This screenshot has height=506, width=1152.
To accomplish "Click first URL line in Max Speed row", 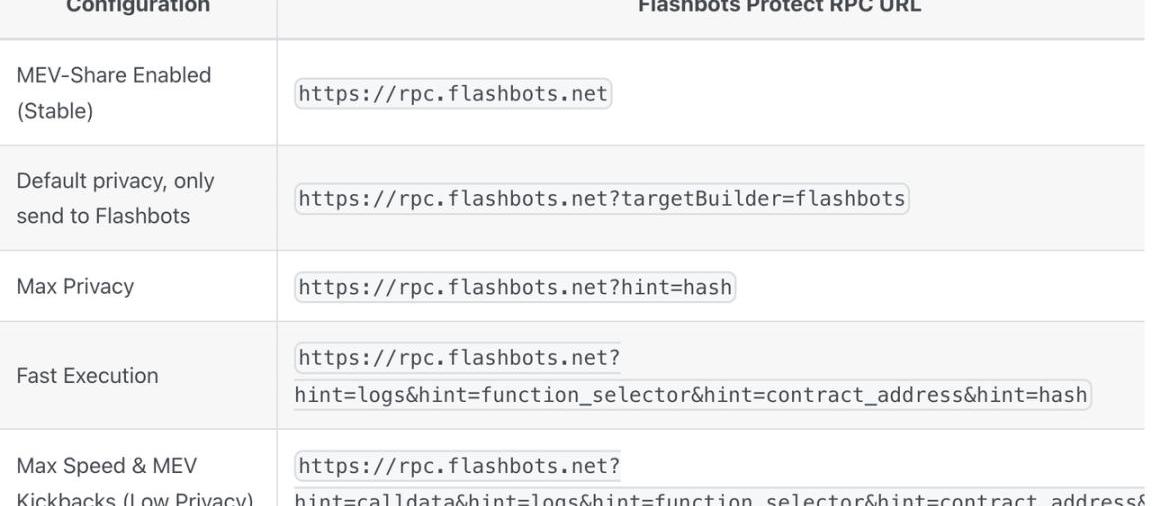I will point(458,466).
